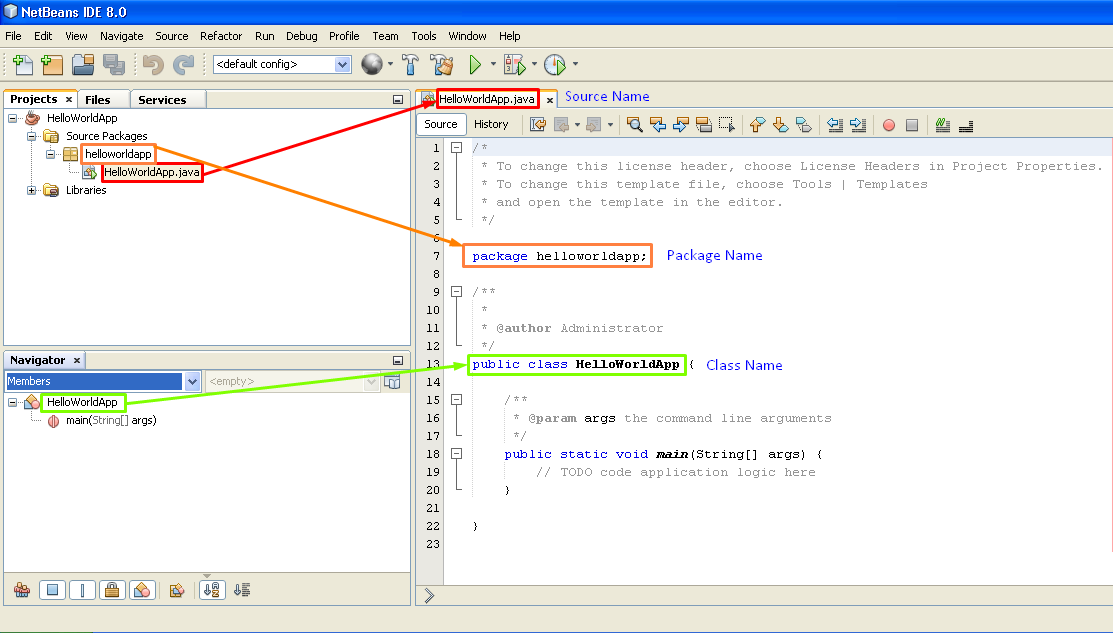This screenshot has width=1113, height=633.
Task: Open the Debug Project dropdown arrow
Action: pos(534,64)
